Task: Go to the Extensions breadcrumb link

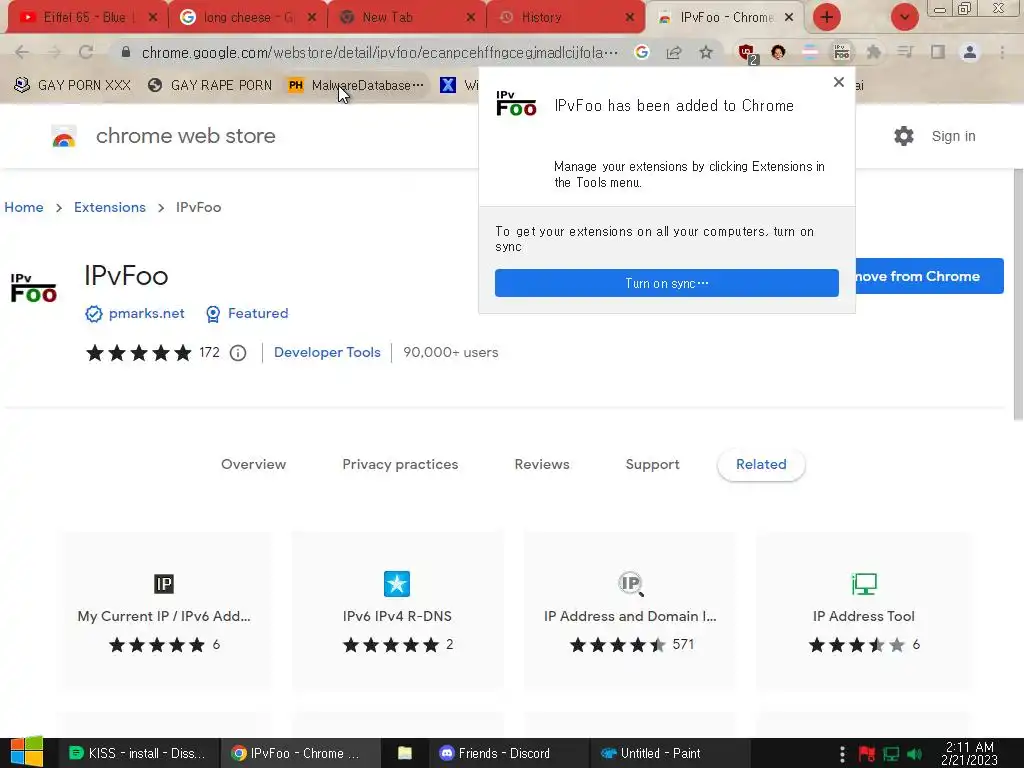Action: click(x=110, y=207)
